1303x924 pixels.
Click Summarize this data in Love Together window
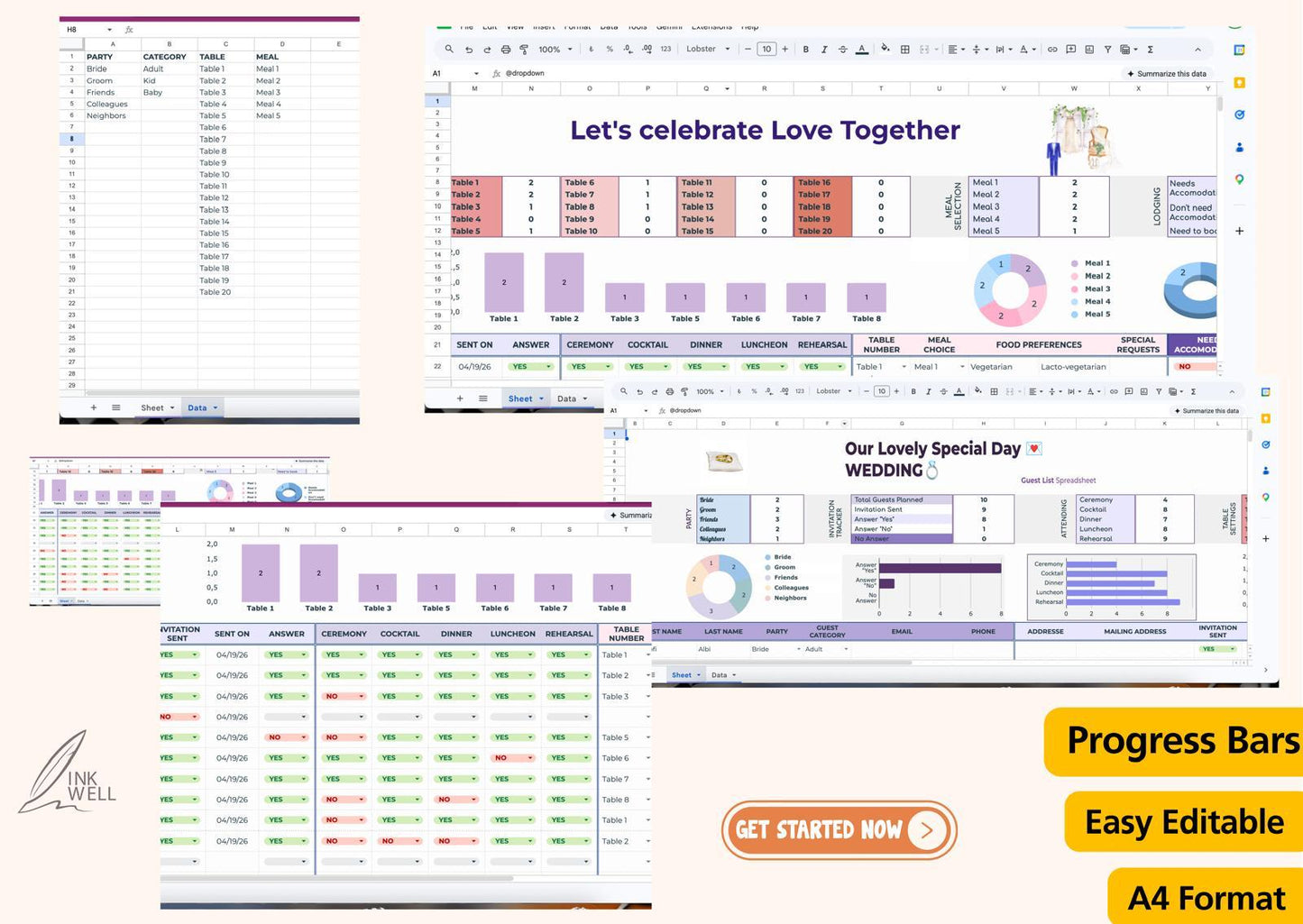(x=1166, y=74)
